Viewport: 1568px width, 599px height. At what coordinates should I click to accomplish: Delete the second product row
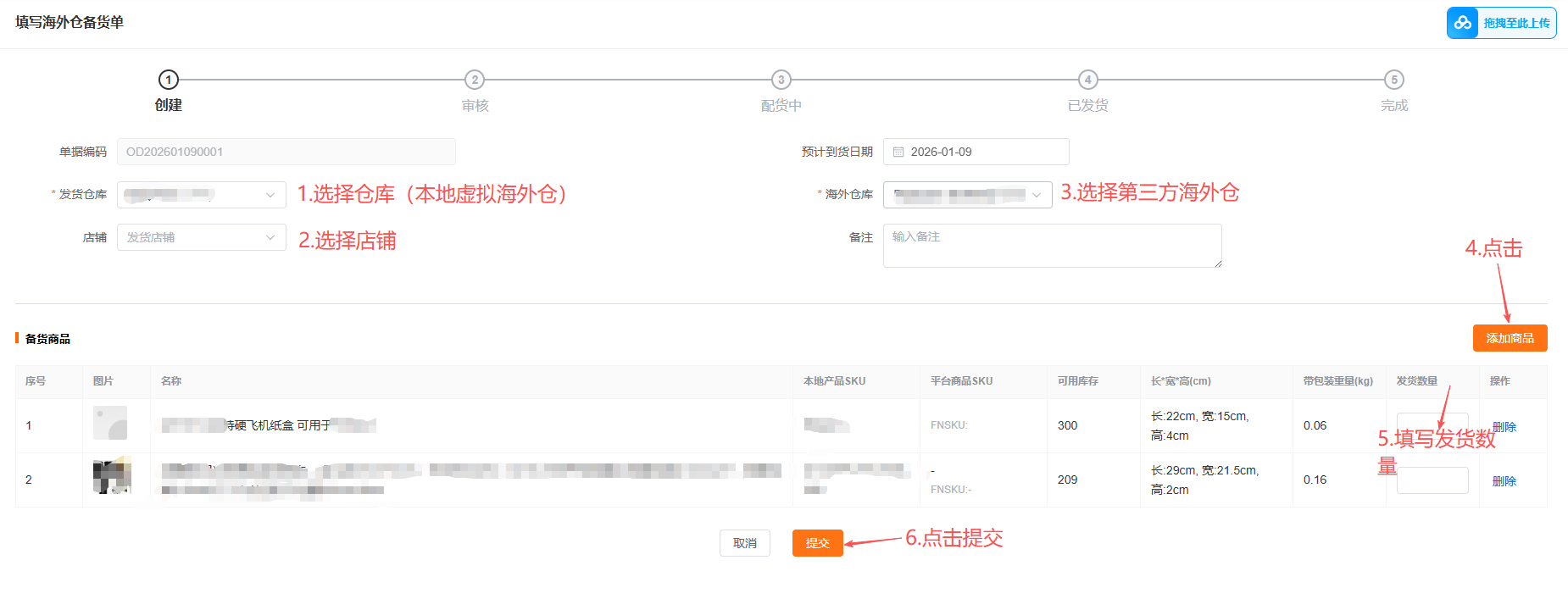[1504, 481]
